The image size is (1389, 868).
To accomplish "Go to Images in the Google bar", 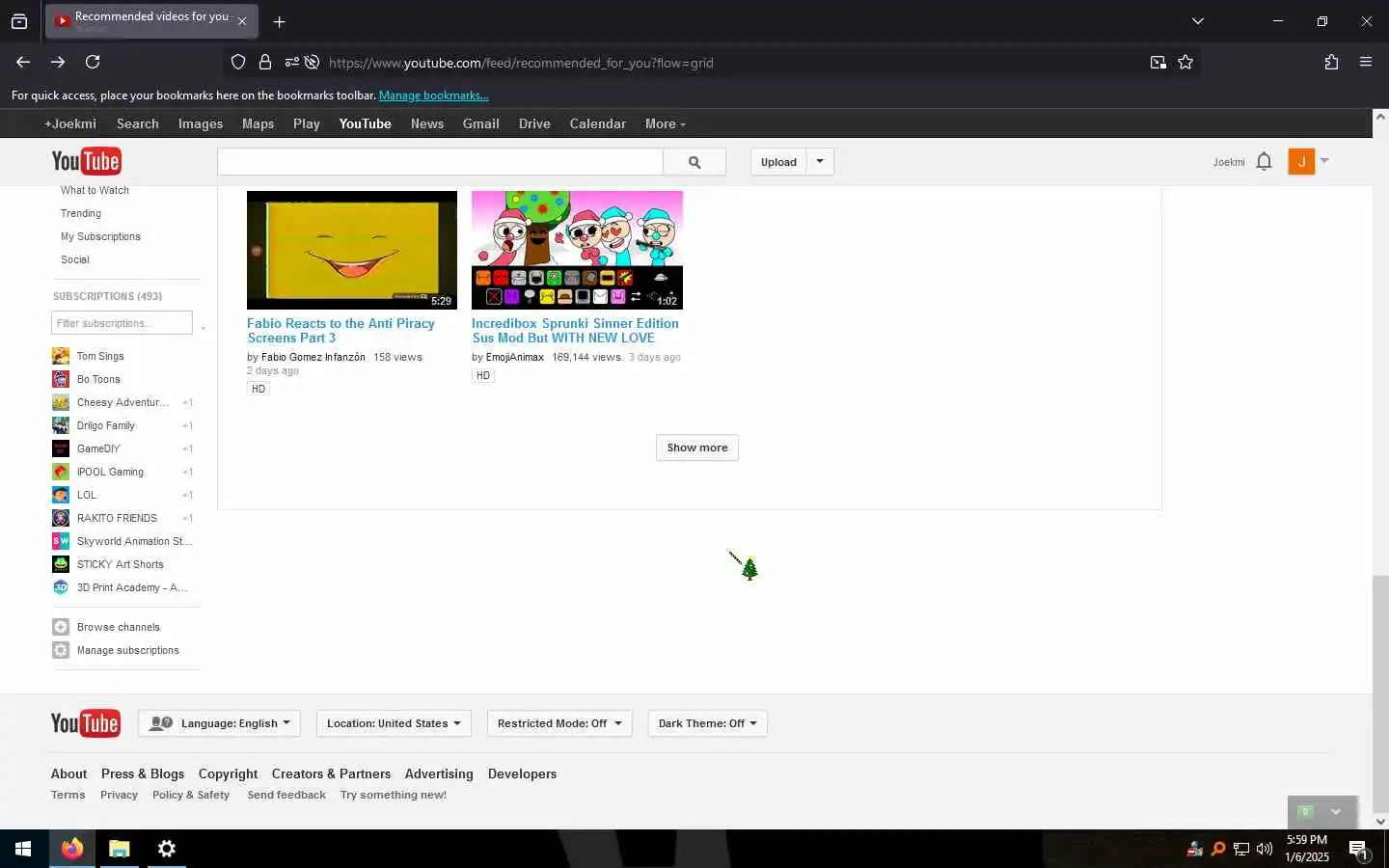I will click(x=201, y=123).
